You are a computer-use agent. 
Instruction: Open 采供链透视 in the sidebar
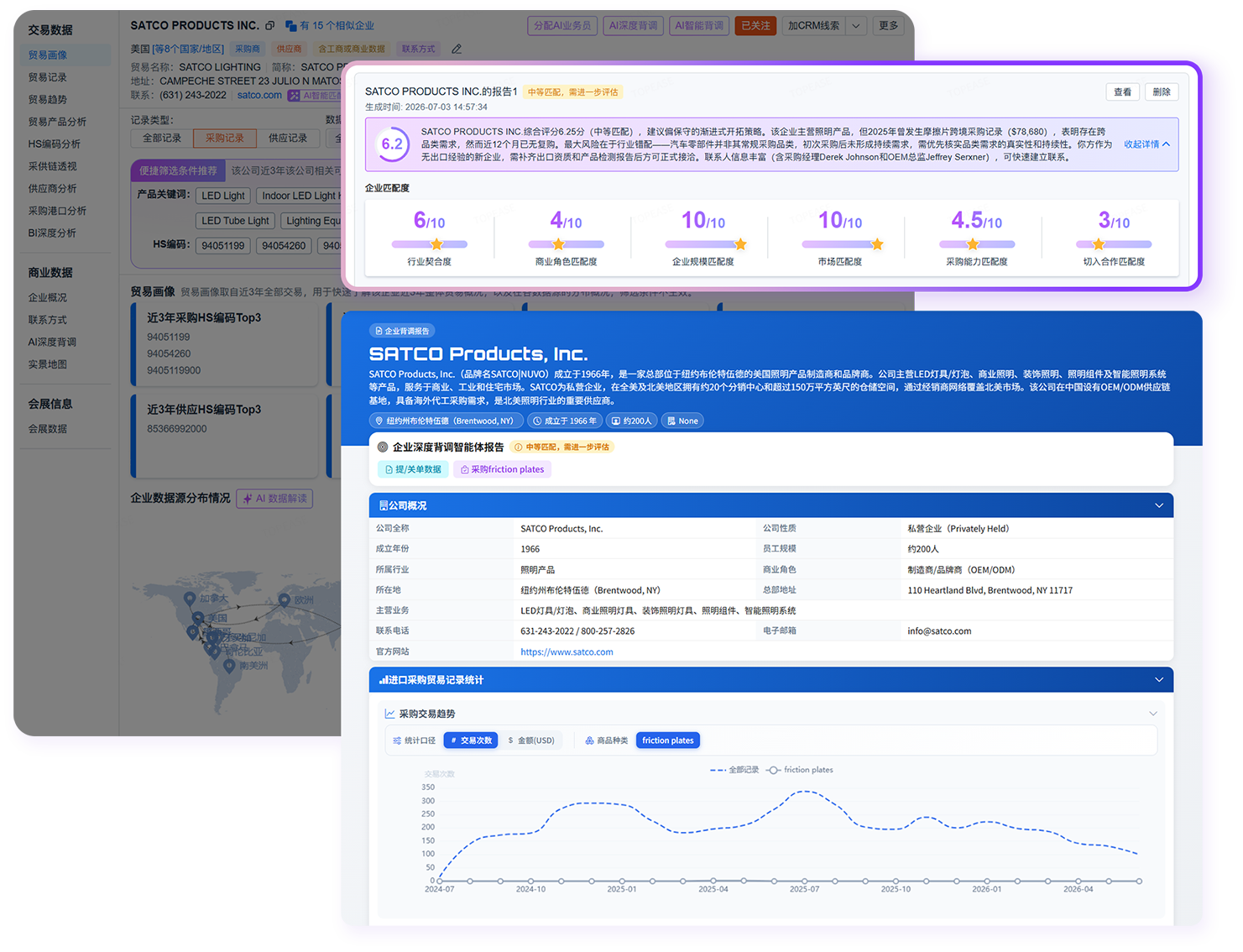[x=53, y=166]
